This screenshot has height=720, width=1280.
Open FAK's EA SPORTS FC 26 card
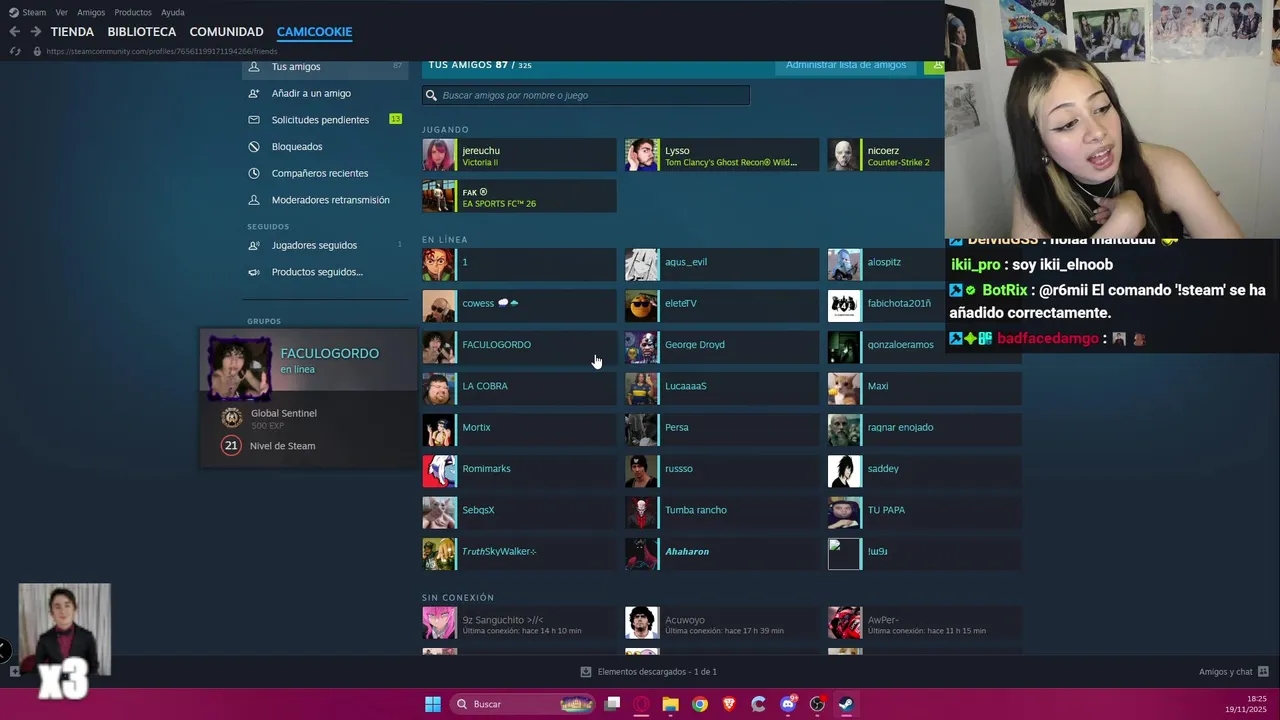(x=519, y=196)
